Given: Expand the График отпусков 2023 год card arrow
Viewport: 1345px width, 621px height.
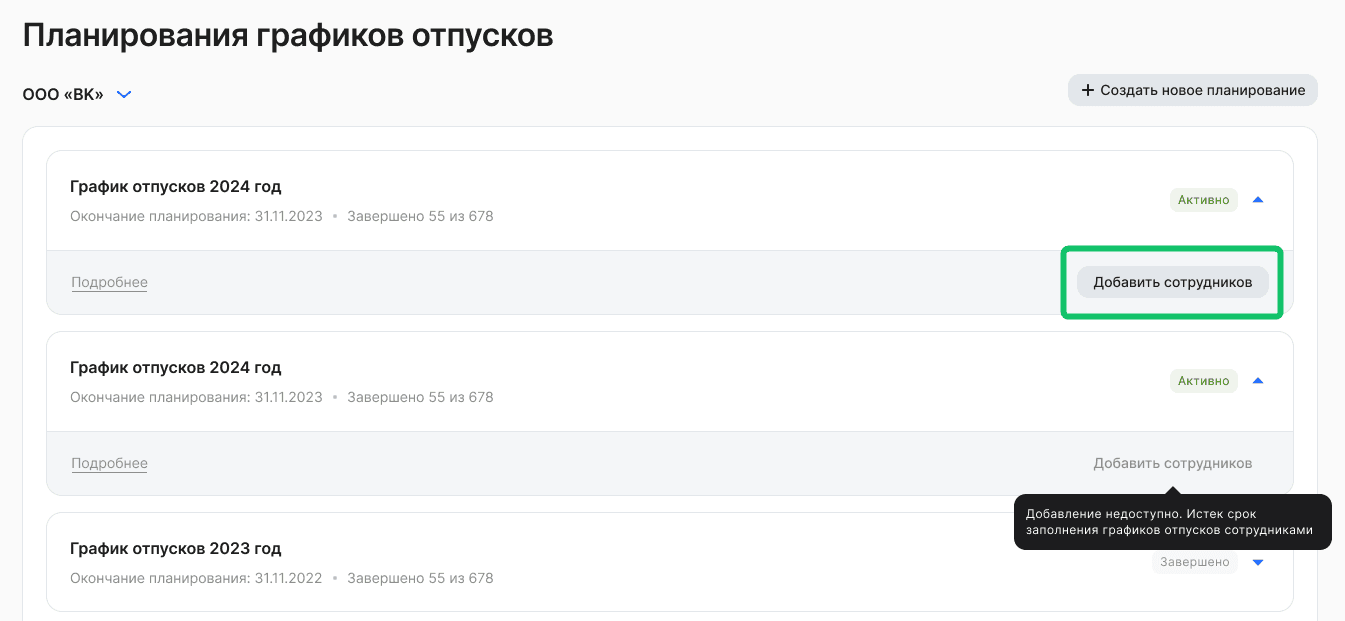Looking at the screenshot, I should pyautogui.click(x=1258, y=562).
